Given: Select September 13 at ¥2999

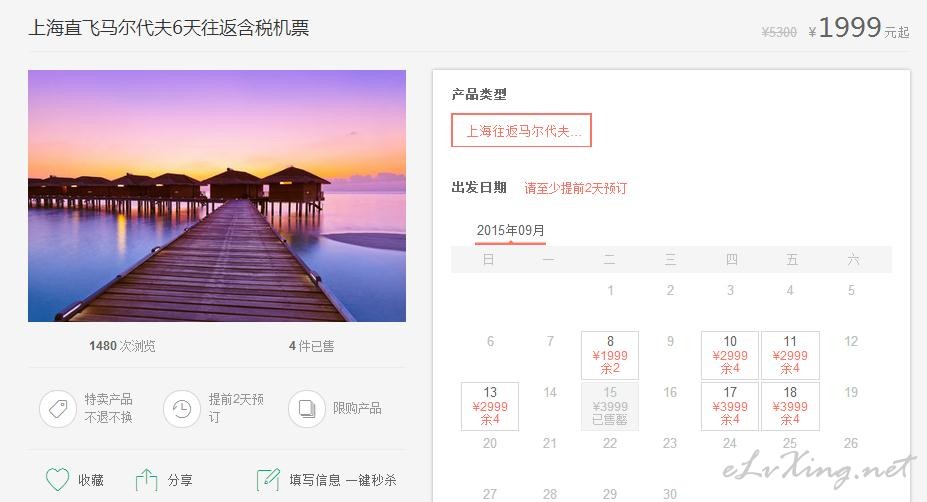Looking at the screenshot, I should (x=490, y=406).
